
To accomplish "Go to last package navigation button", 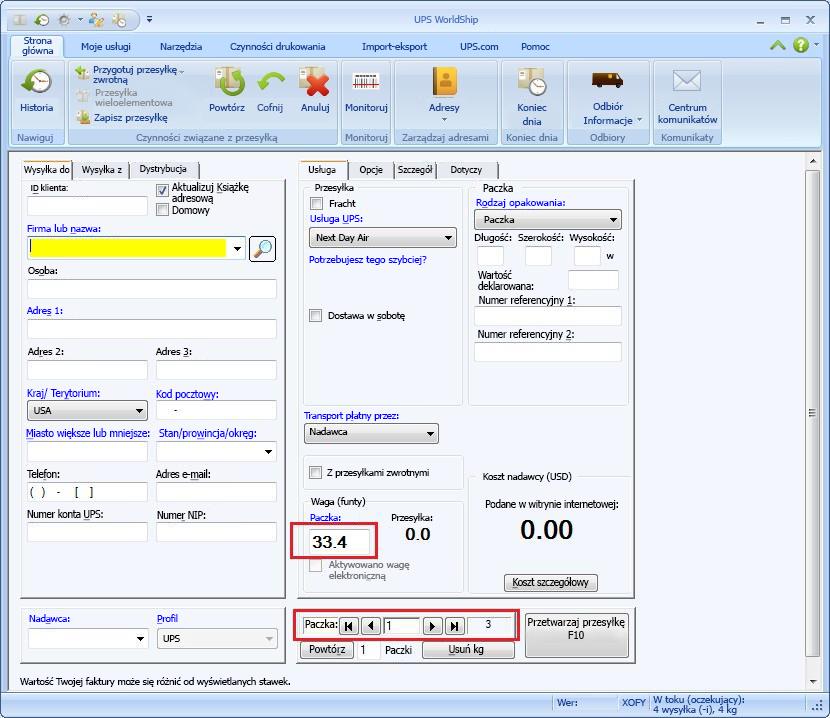I will [454, 626].
